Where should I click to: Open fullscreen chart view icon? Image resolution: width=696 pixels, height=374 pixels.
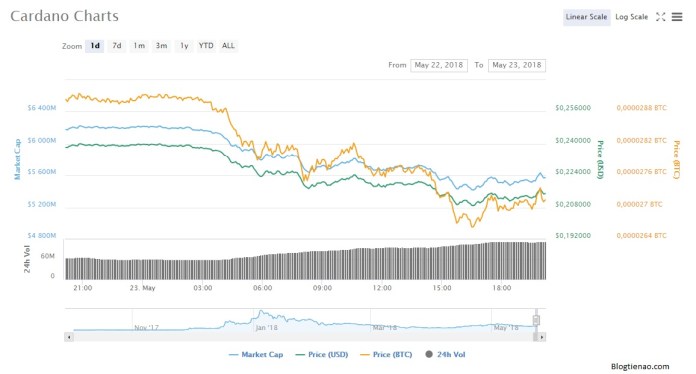tap(660, 17)
